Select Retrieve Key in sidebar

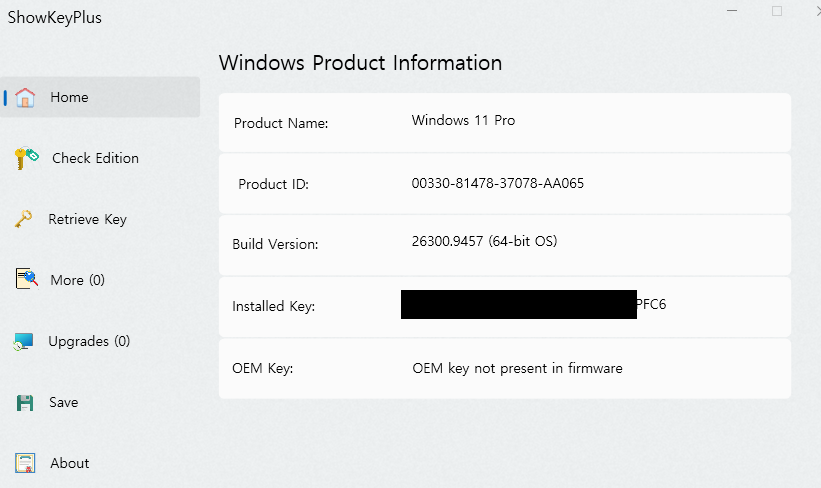coord(87,219)
